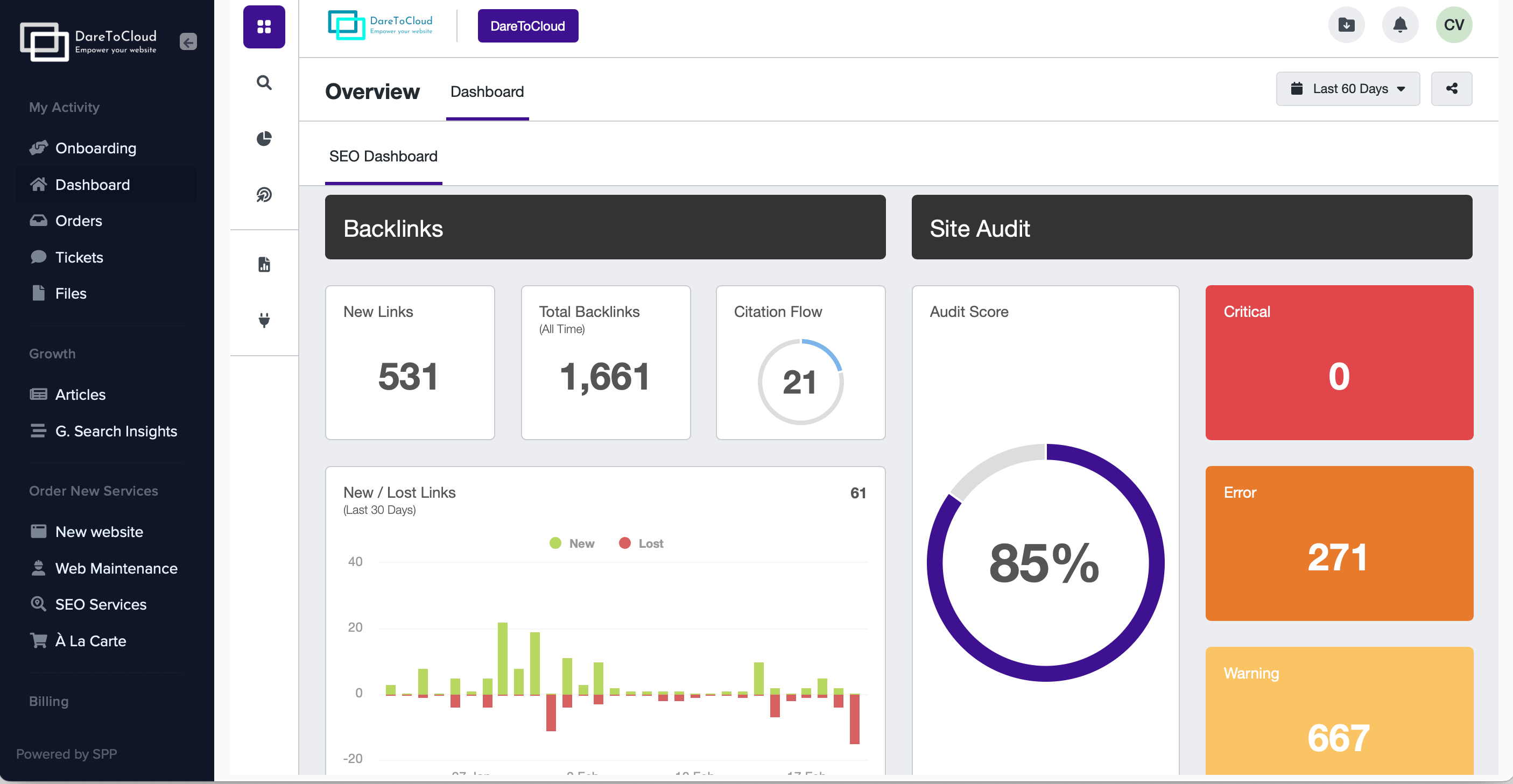Image resolution: width=1513 pixels, height=784 pixels.
Task: Toggle the Lost legend series
Action: point(641,543)
